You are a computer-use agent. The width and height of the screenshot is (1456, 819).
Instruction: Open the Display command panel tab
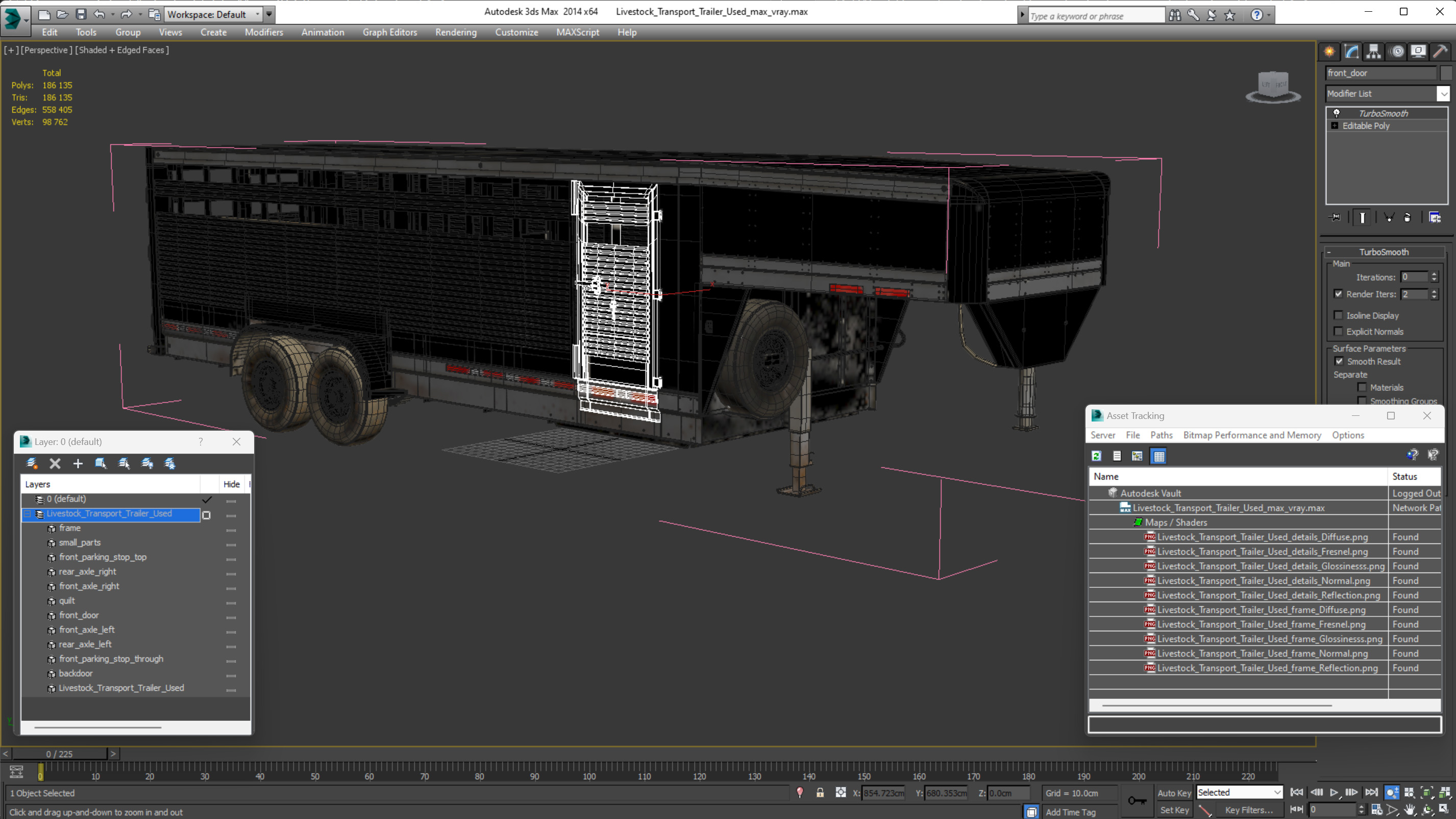1418,52
